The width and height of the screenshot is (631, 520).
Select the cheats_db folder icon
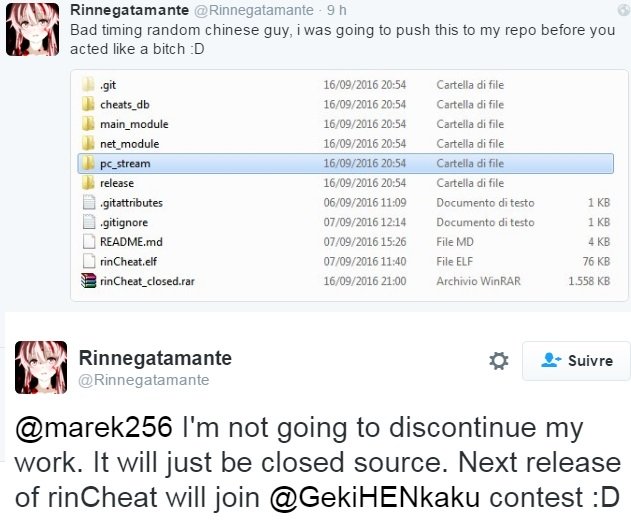88,105
